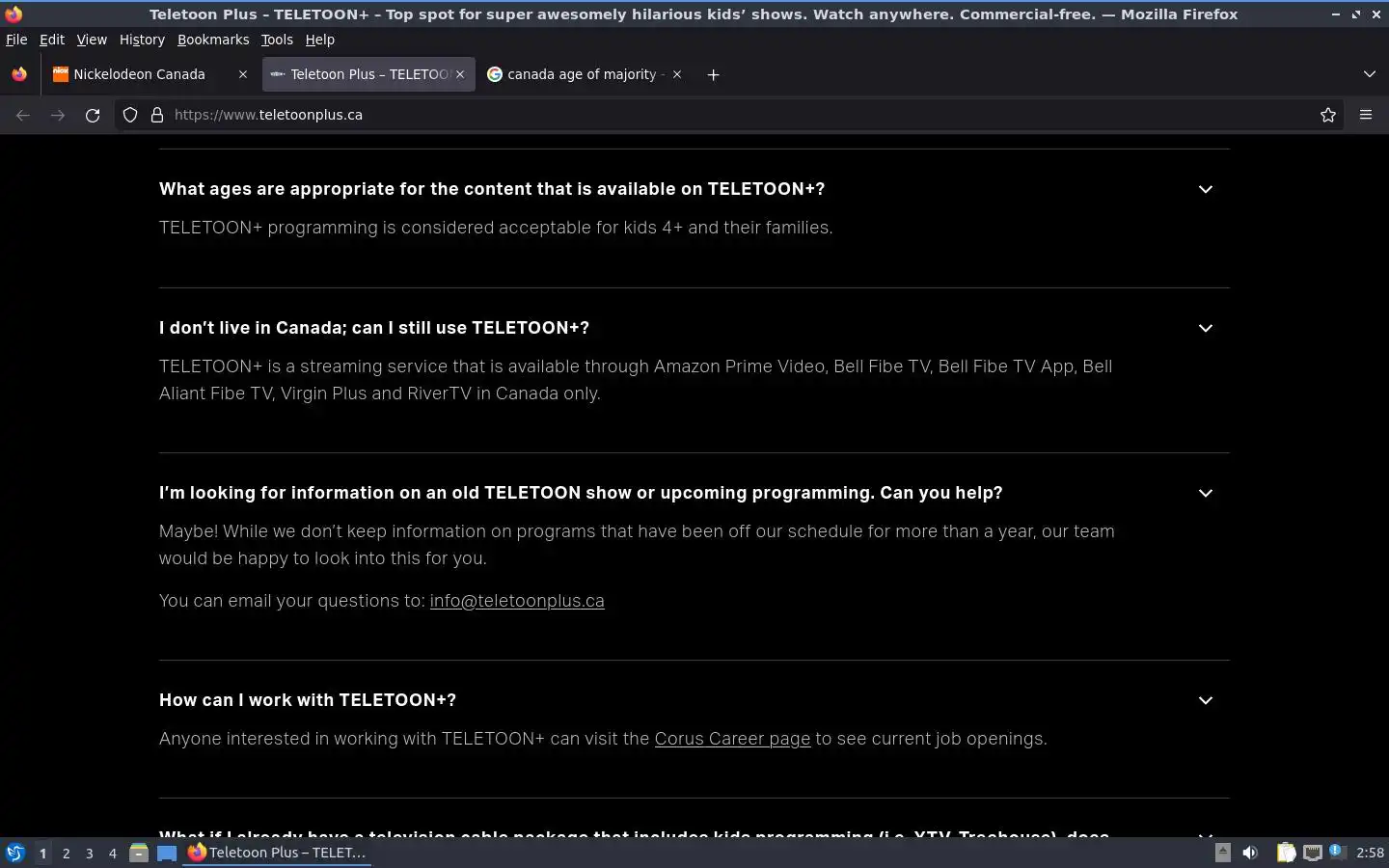The image size is (1389, 868).
Task: Close the canada age of majority tab
Action: 677,74
